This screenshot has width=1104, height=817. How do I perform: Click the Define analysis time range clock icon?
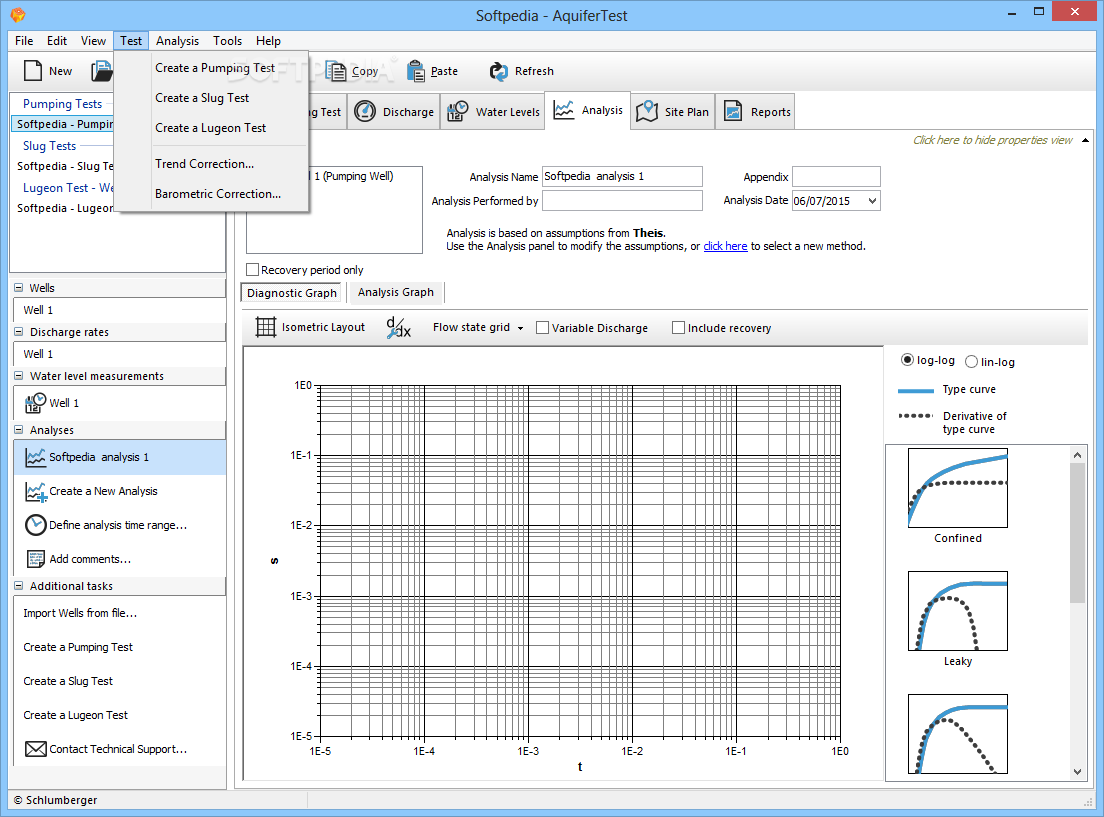[35, 525]
